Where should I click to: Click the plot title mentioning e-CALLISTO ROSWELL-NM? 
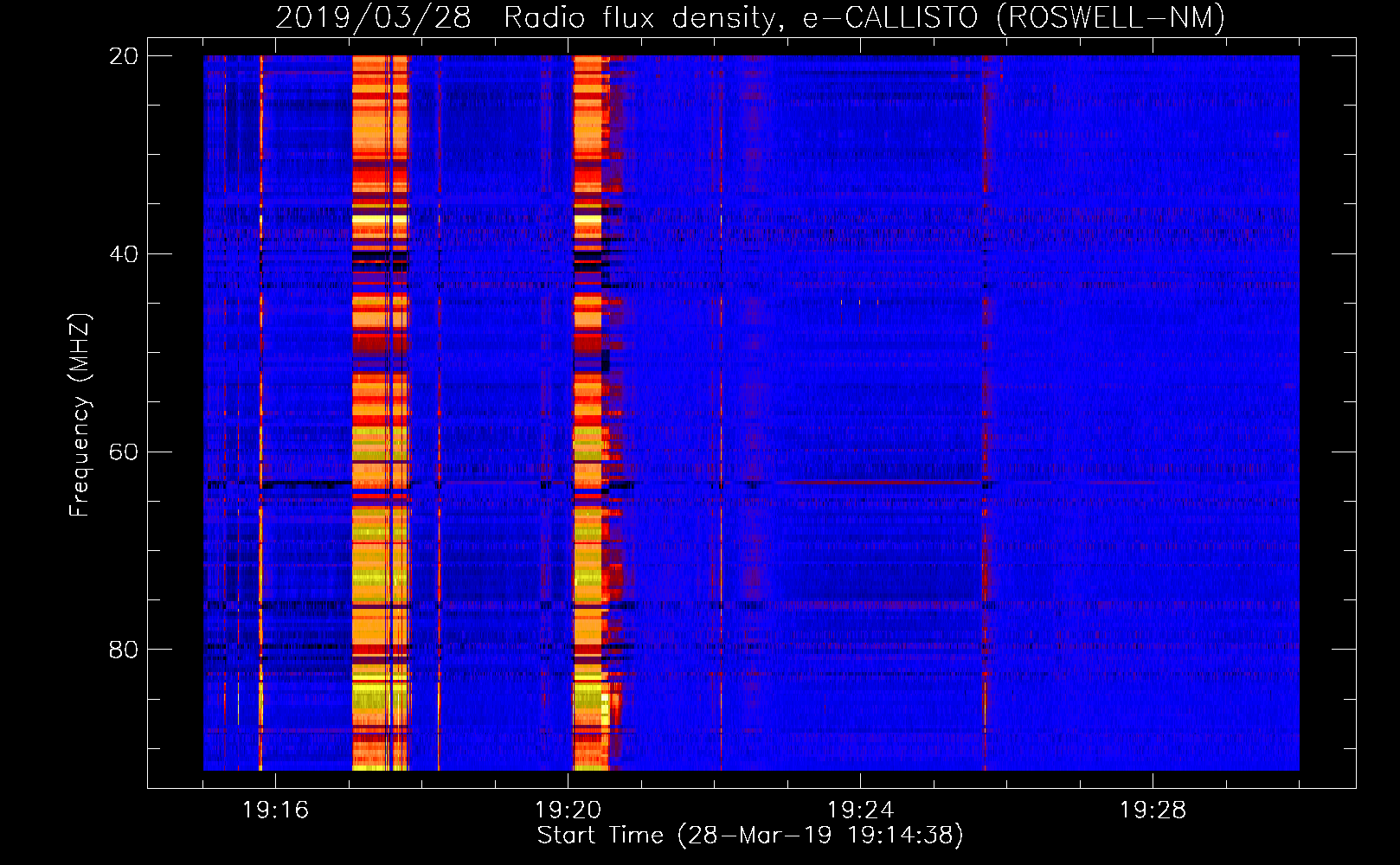point(750,18)
